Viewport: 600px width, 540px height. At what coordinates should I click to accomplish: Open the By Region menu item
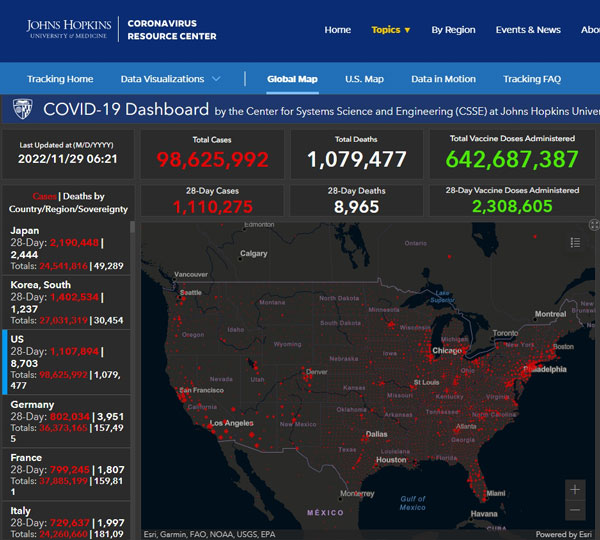pyautogui.click(x=453, y=30)
